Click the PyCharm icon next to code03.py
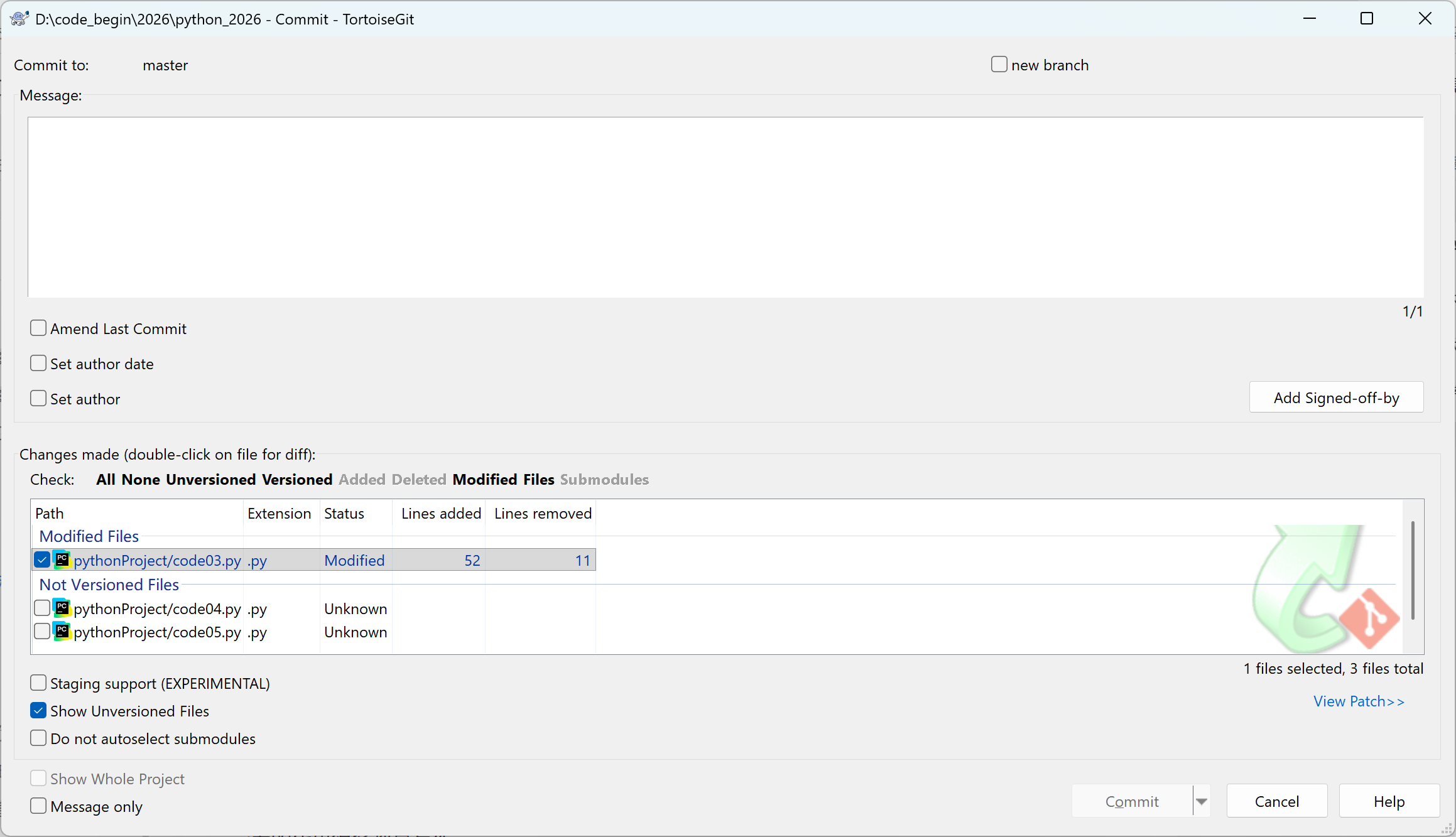 62,559
